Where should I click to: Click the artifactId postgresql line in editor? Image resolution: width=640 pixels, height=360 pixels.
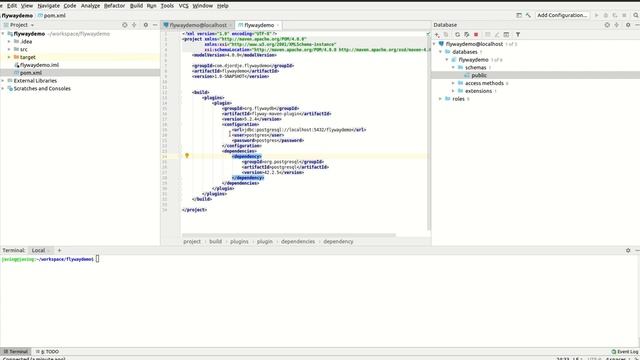(x=285, y=167)
